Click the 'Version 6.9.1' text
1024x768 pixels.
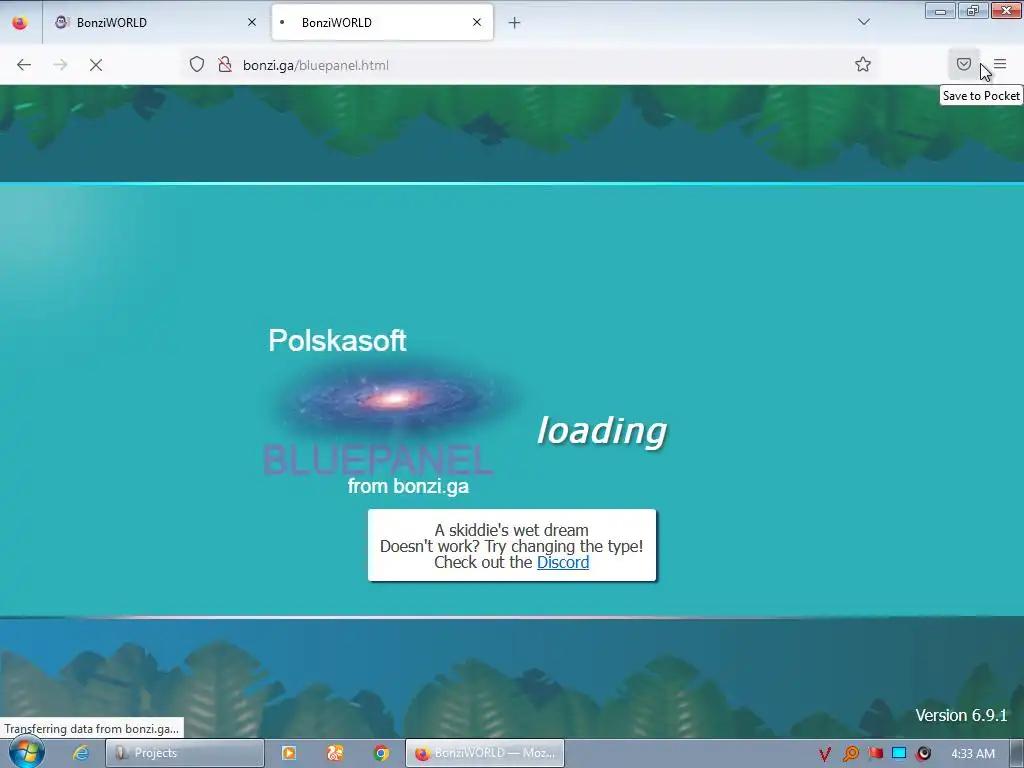tap(961, 715)
